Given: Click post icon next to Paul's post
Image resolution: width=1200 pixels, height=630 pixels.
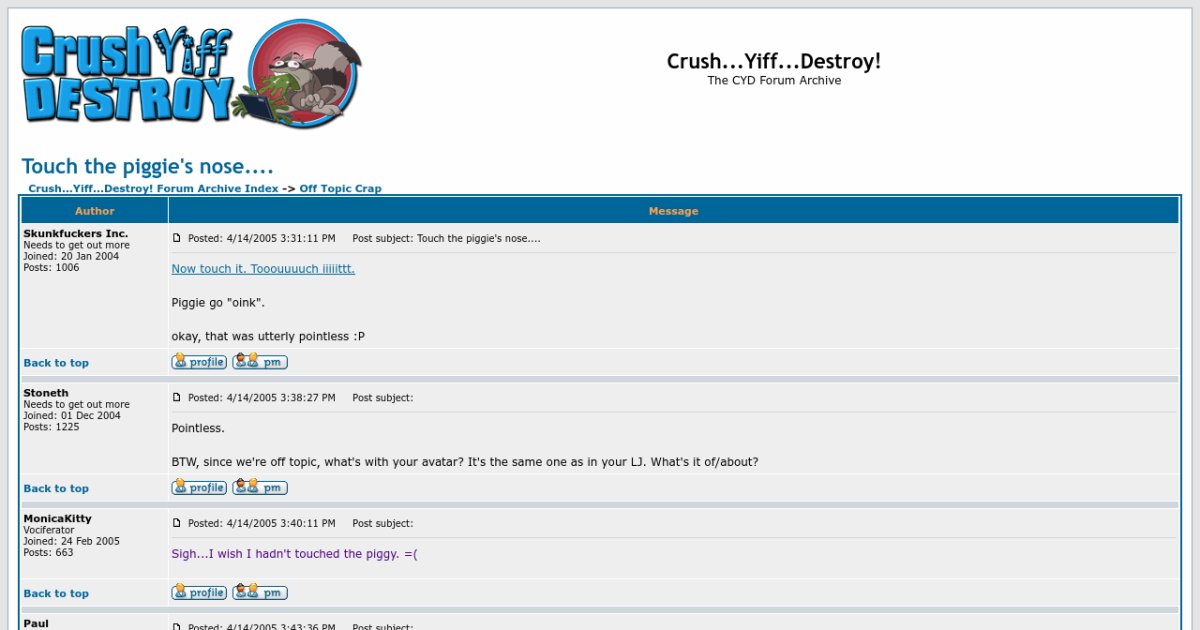Looking at the screenshot, I should coord(177,626).
